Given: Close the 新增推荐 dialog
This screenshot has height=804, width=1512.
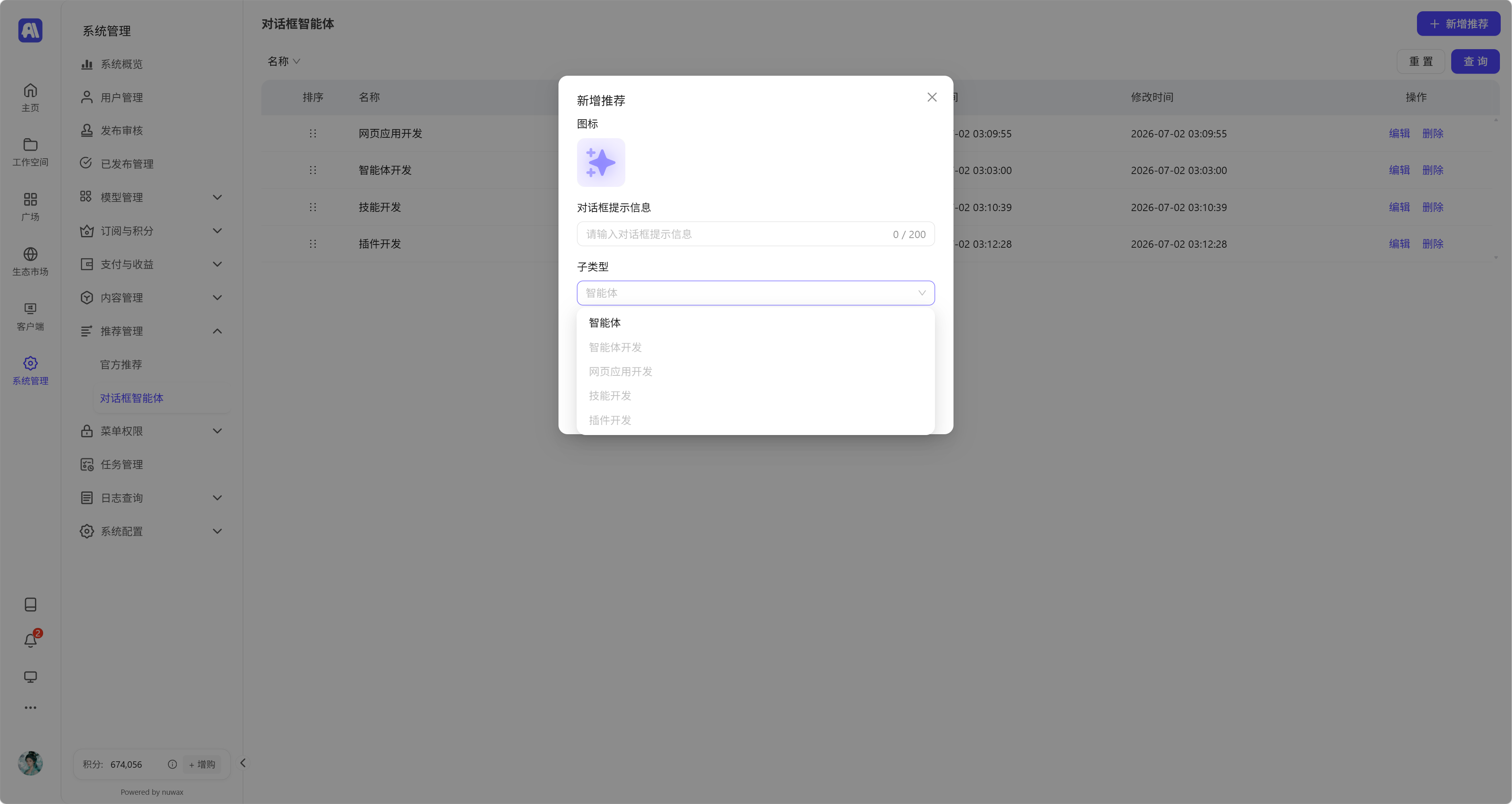Looking at the screenshot, I should tap(932, 97).
